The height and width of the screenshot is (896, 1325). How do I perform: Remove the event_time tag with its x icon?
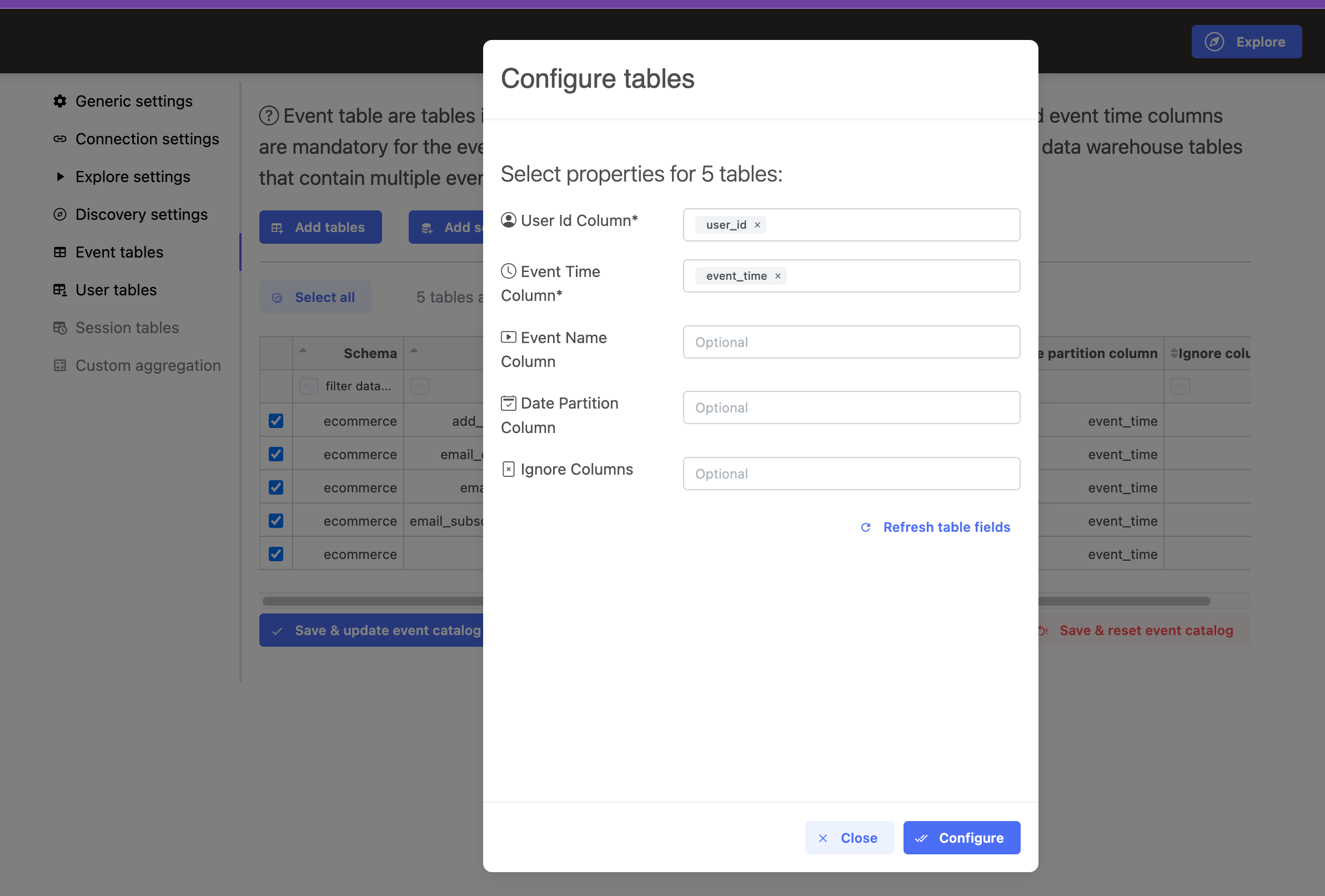777,276
